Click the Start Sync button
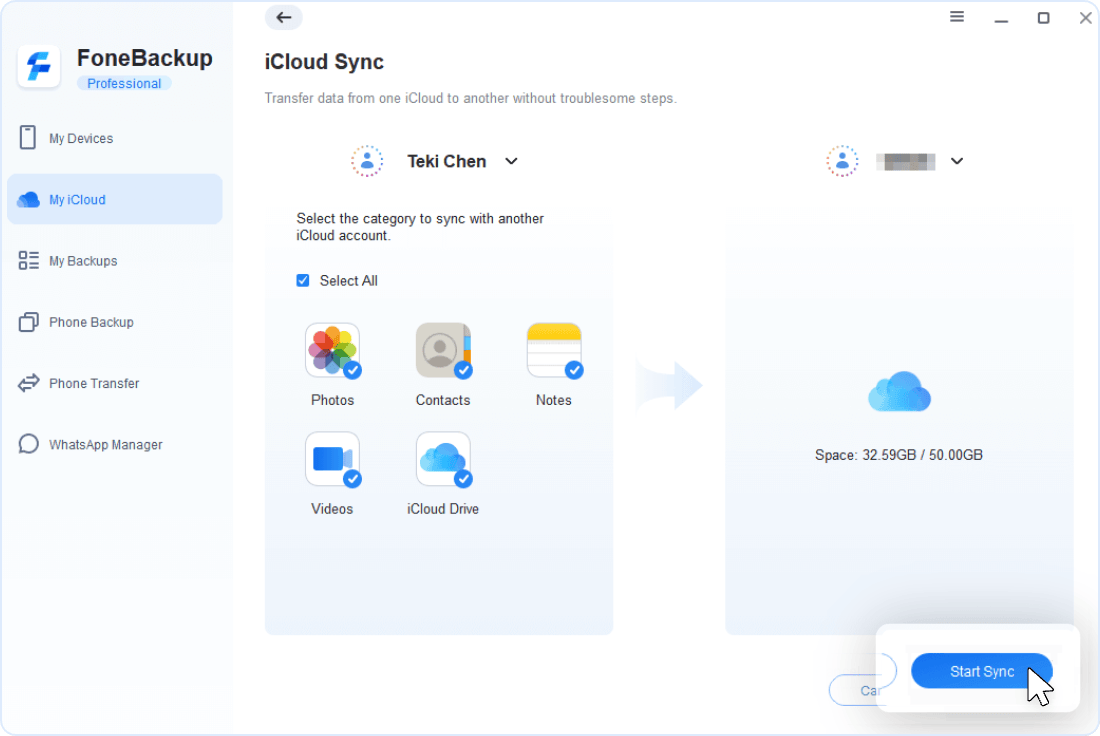Image resolution: width=1100 pixels, height=736 pixels. click(x=981, y=672)
